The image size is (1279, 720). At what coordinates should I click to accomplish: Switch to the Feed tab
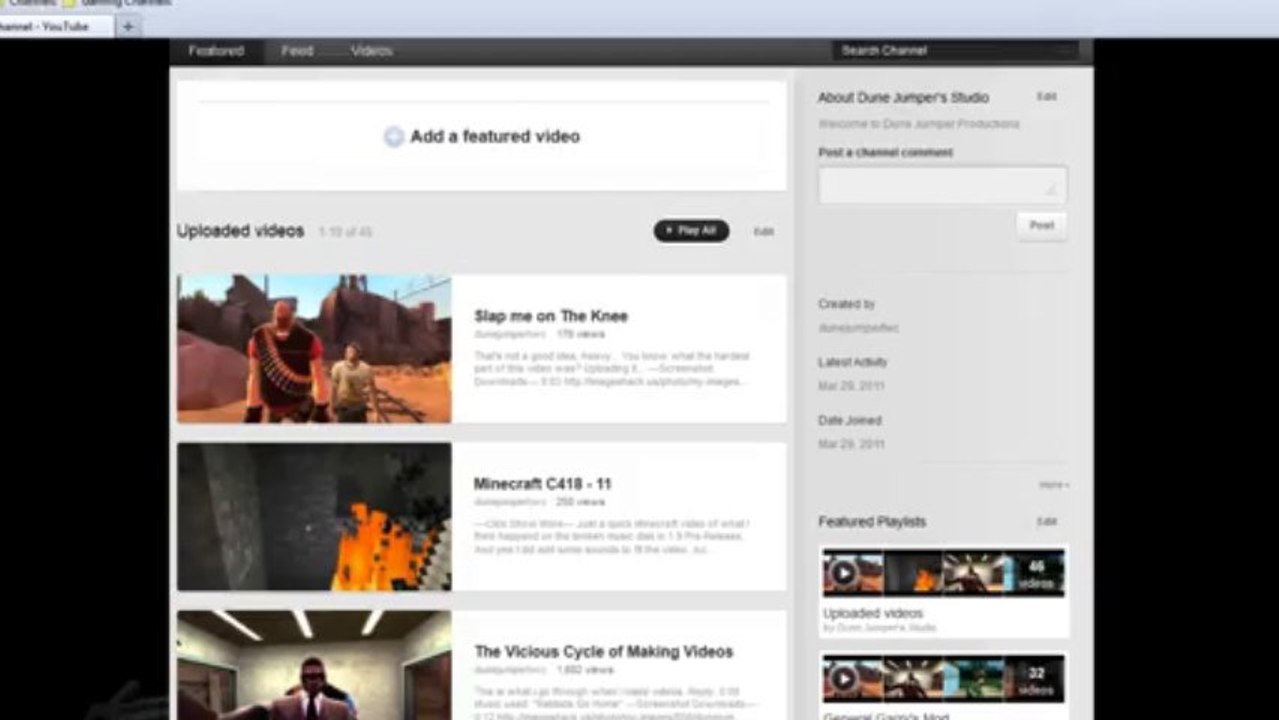point(297,51)
